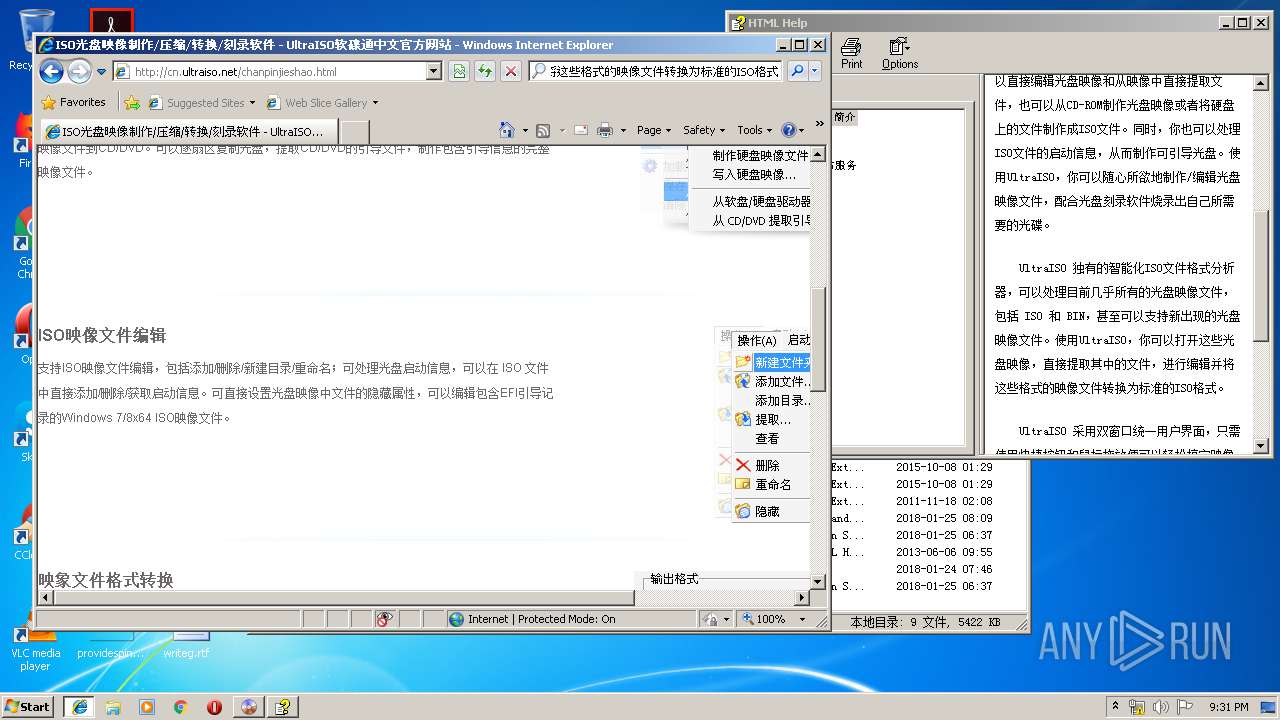
Task: Open a new blank tab
Action: tap(355, 131)
